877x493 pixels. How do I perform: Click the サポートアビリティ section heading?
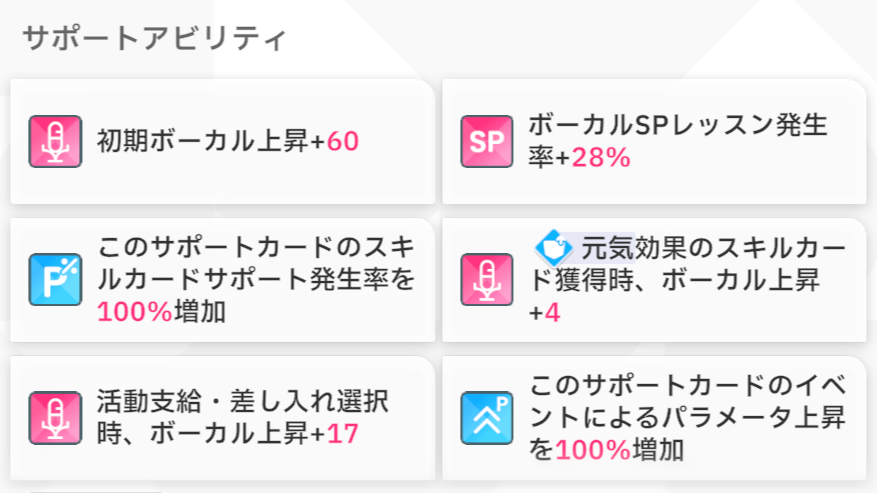[154, 39]
